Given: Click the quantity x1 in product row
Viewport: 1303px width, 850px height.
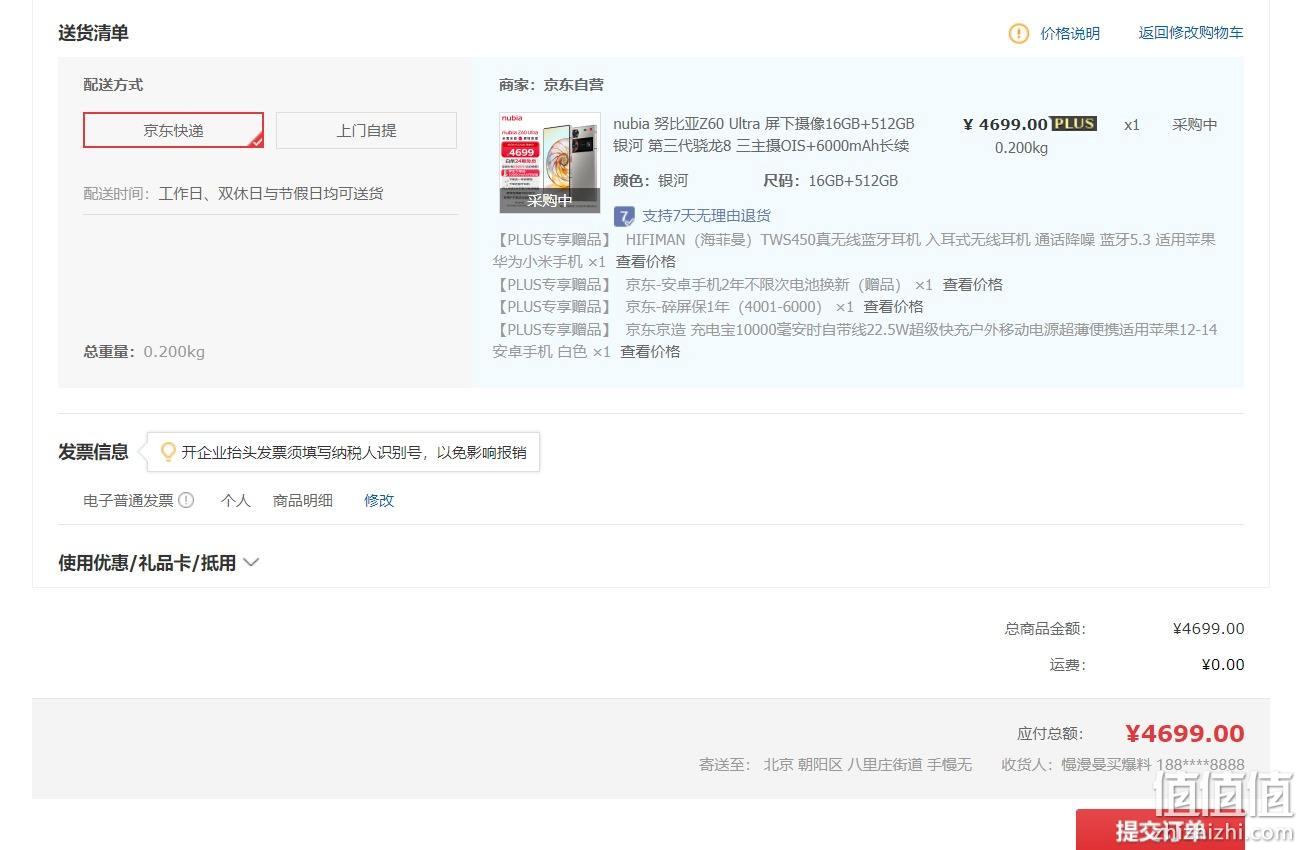Looking at the screenshot, I should (x=1131, y=125).
